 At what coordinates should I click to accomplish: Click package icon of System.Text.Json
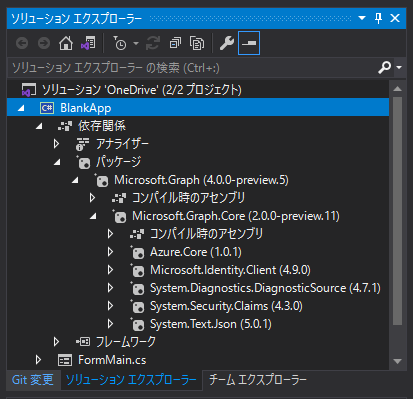(x=137, y=324)
